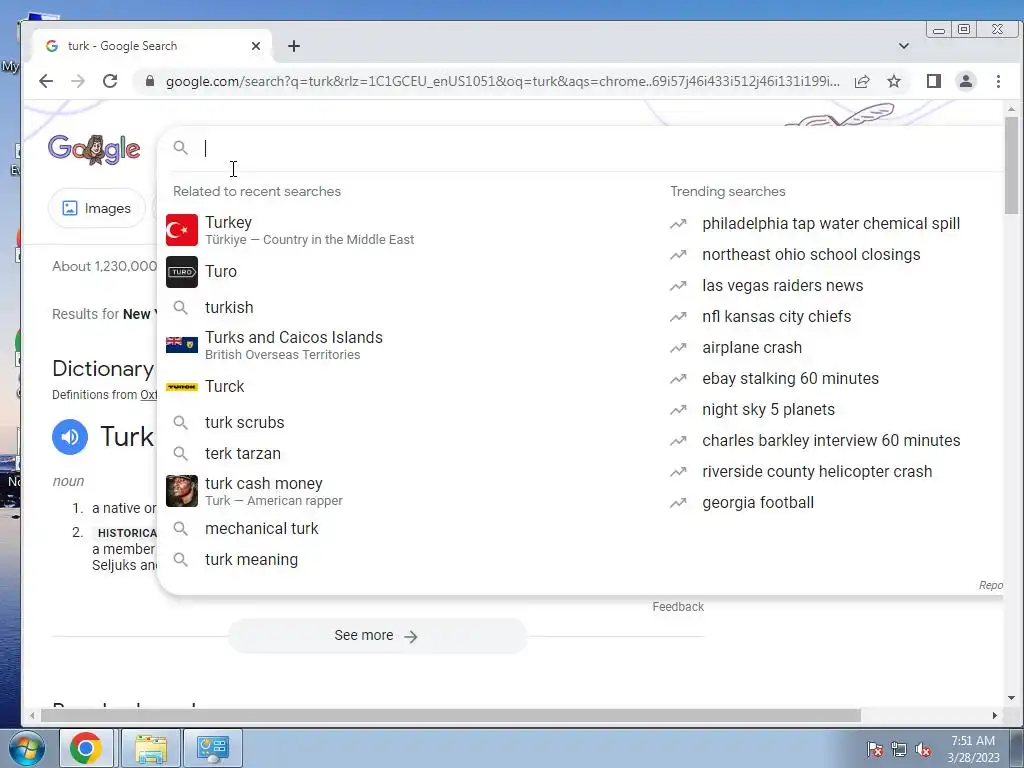Open the Control Panel taskbar icon
The width and height of the screenshot is (1024, 768).
click(x=213, y=748)
